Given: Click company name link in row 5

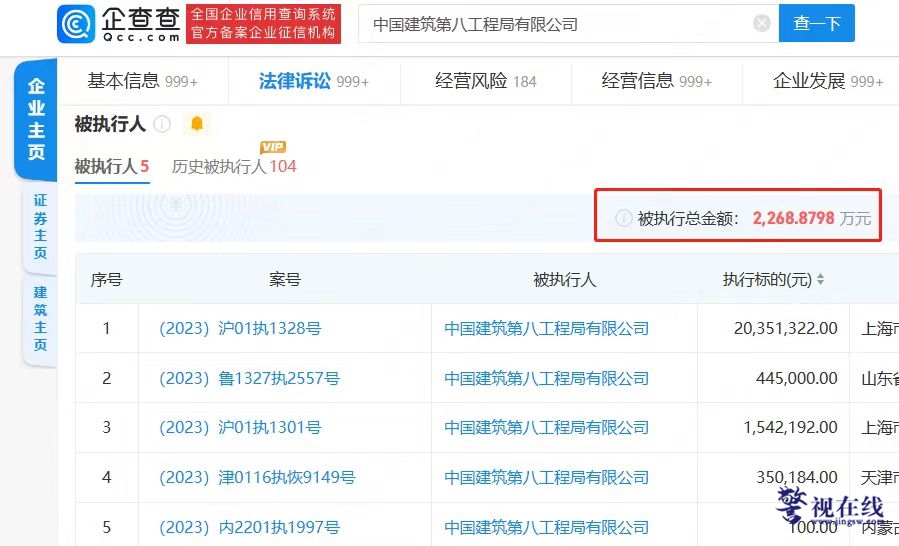Looking at the screenshot, I should (546, 527).
